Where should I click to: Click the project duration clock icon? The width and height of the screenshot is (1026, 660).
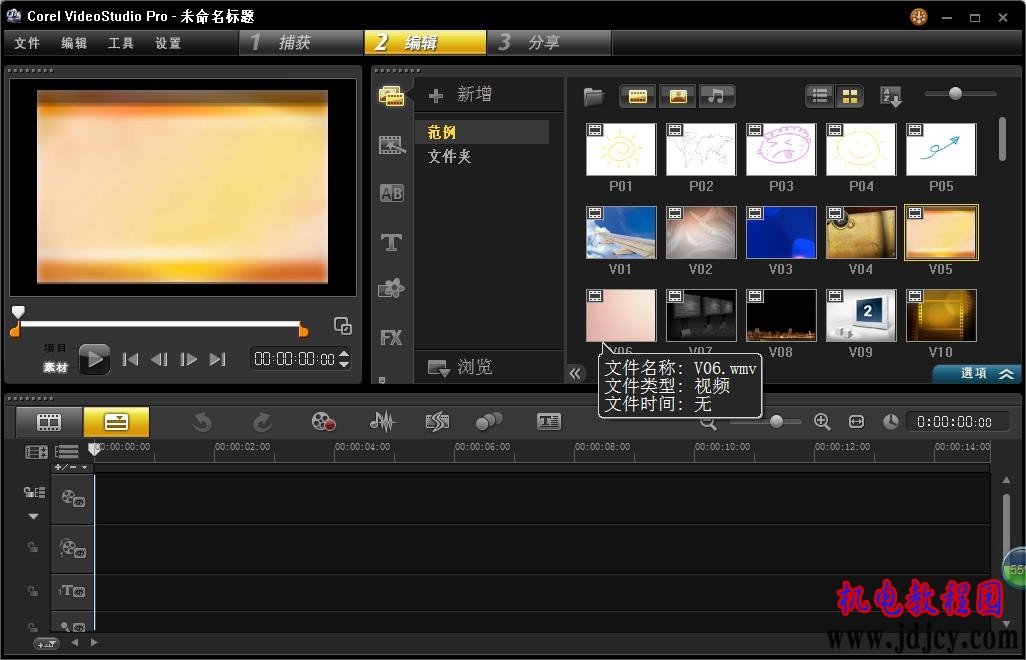[x=891, y=422]
